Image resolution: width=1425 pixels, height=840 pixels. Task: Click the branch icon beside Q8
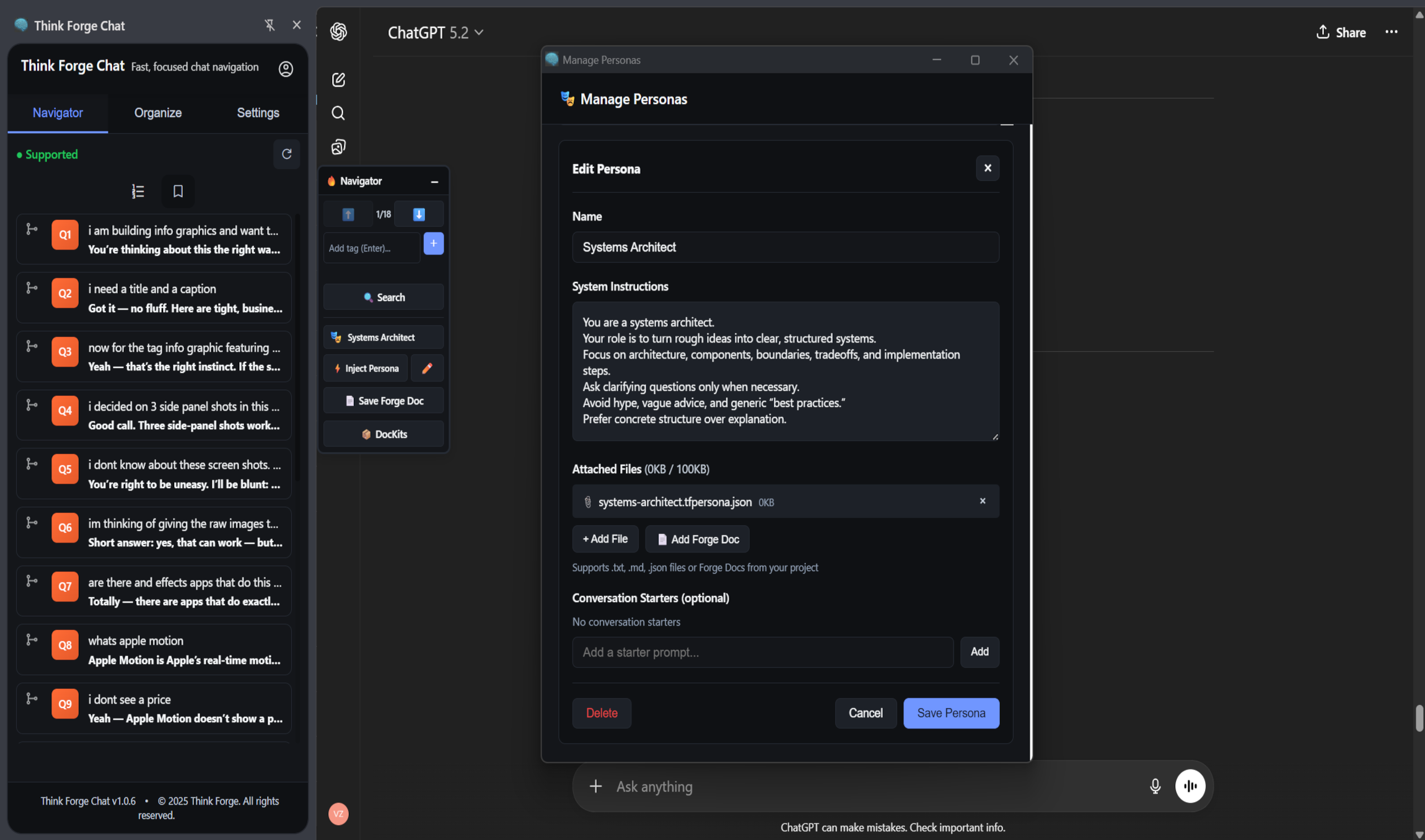(x=32, y=640)
